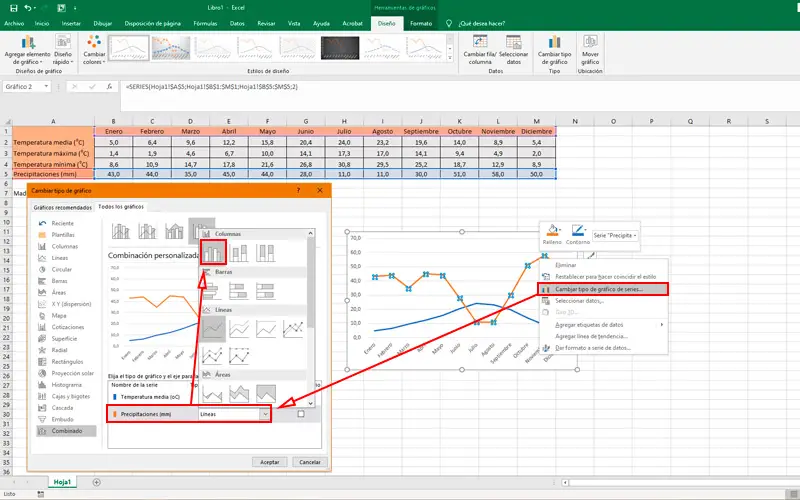Open the Archivo tab
Screen dimensions: 800x500
14,23
